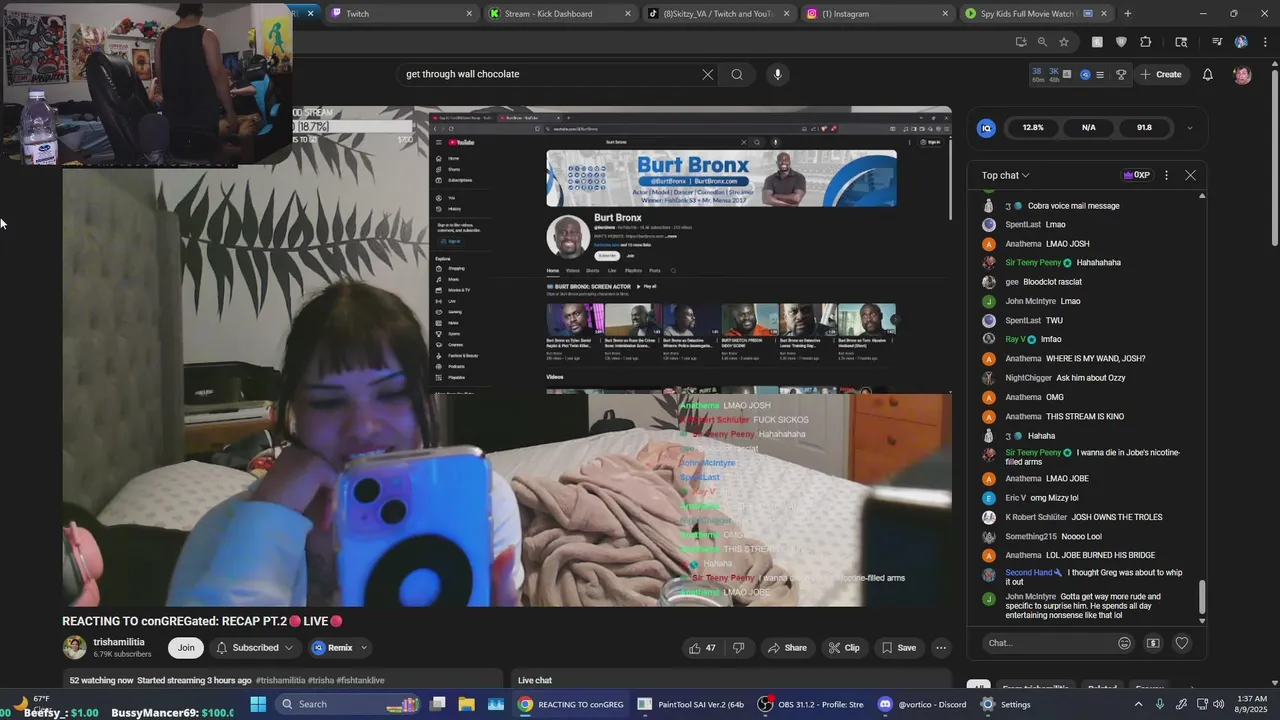The height and width of the screenshot is (720, 1280).
Task: Click the taskbar Search box
Action: [346, 704]
